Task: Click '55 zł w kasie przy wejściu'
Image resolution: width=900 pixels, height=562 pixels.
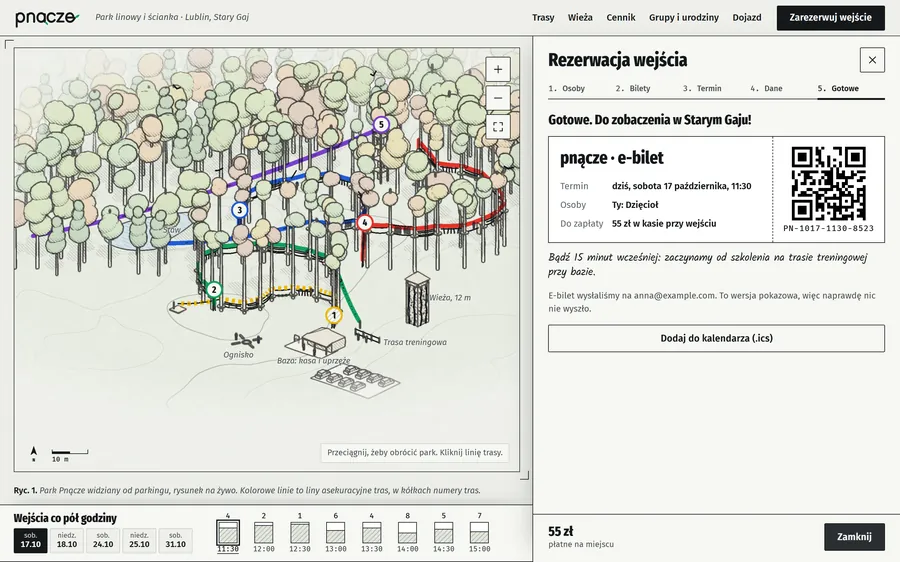Action: click(664, 224)
